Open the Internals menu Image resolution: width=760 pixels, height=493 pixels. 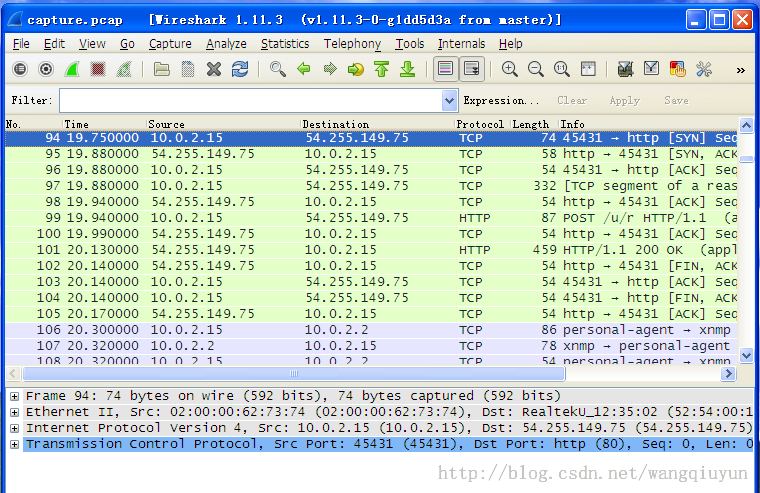pyautogui.click(x=461, y=44)
